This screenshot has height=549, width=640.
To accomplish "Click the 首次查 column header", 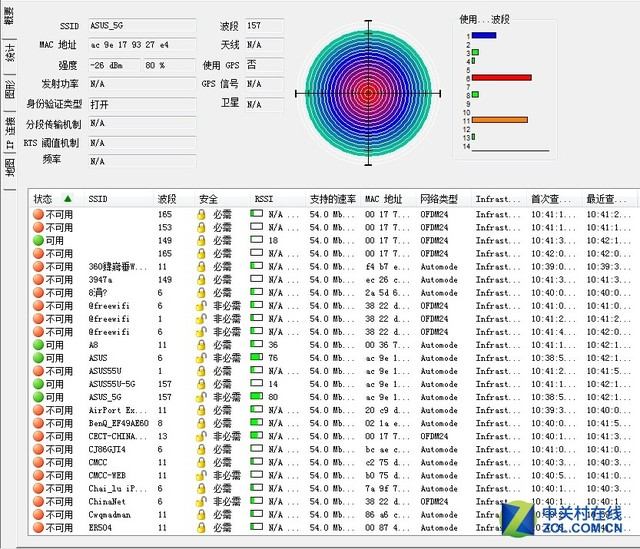I will [554, 199].
